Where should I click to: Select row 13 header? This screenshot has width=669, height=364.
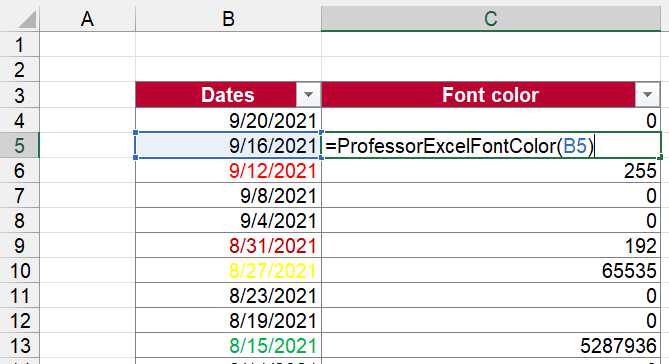click(19, 346)
